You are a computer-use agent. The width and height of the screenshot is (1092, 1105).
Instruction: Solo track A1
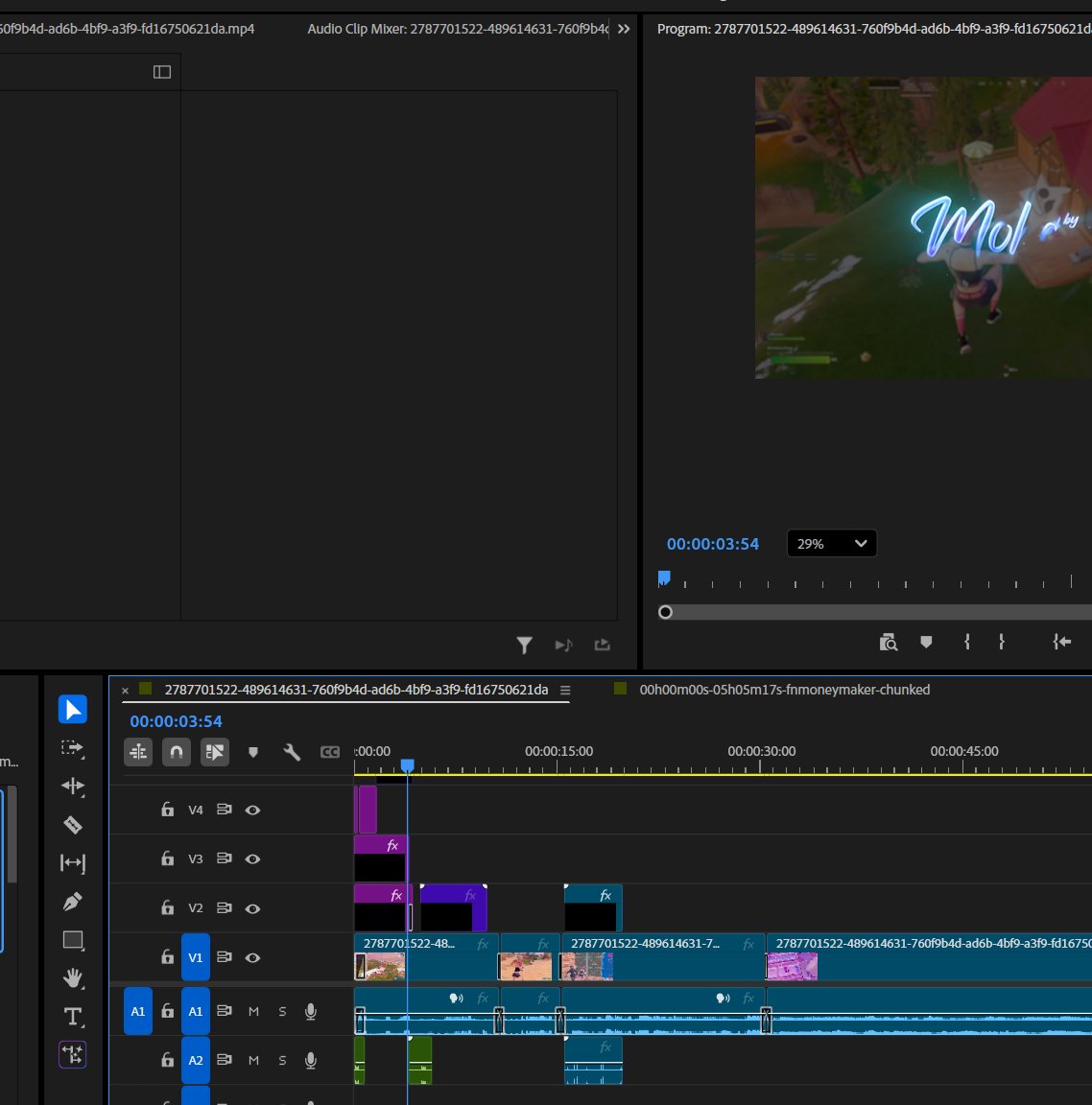pos(282,1011)
